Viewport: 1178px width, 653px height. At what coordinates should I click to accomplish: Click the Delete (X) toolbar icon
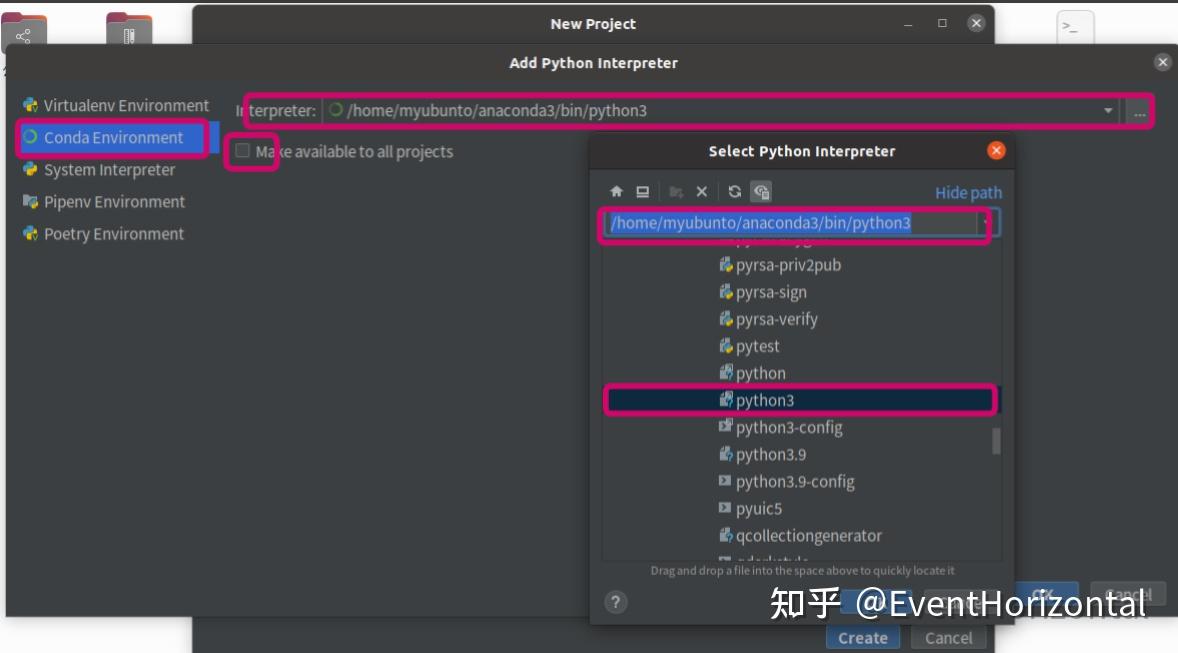coord(701,189)
